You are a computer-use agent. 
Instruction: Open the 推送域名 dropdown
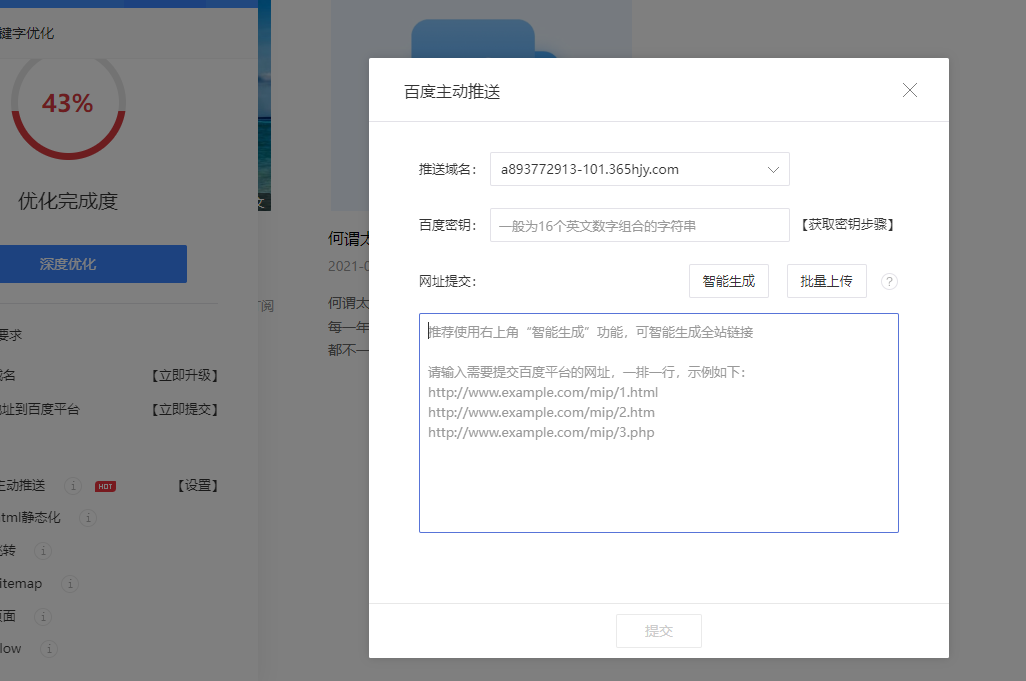coord(639,169)
